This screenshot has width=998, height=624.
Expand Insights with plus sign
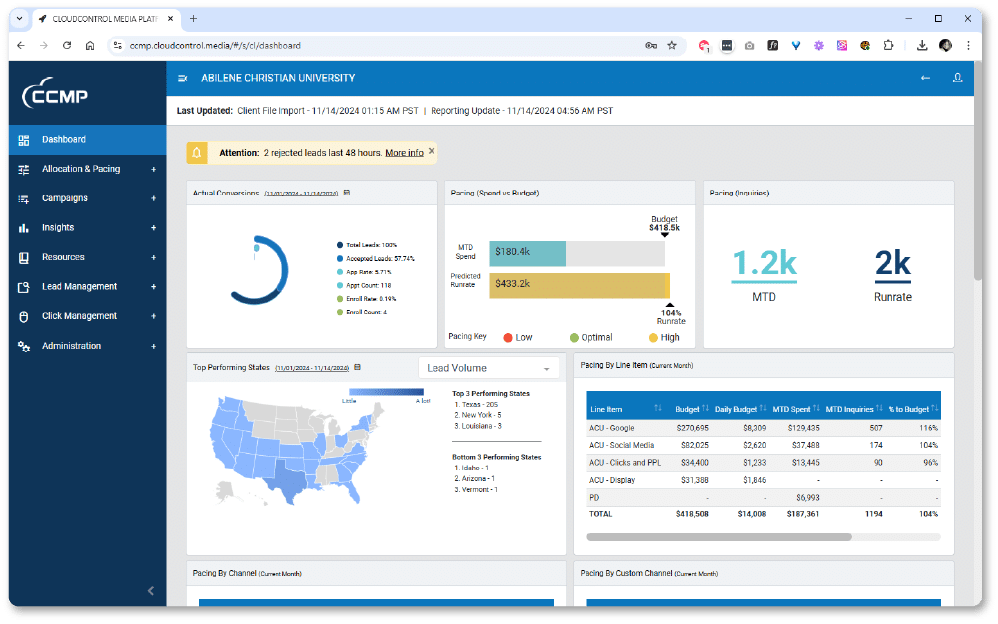(153, 227)
